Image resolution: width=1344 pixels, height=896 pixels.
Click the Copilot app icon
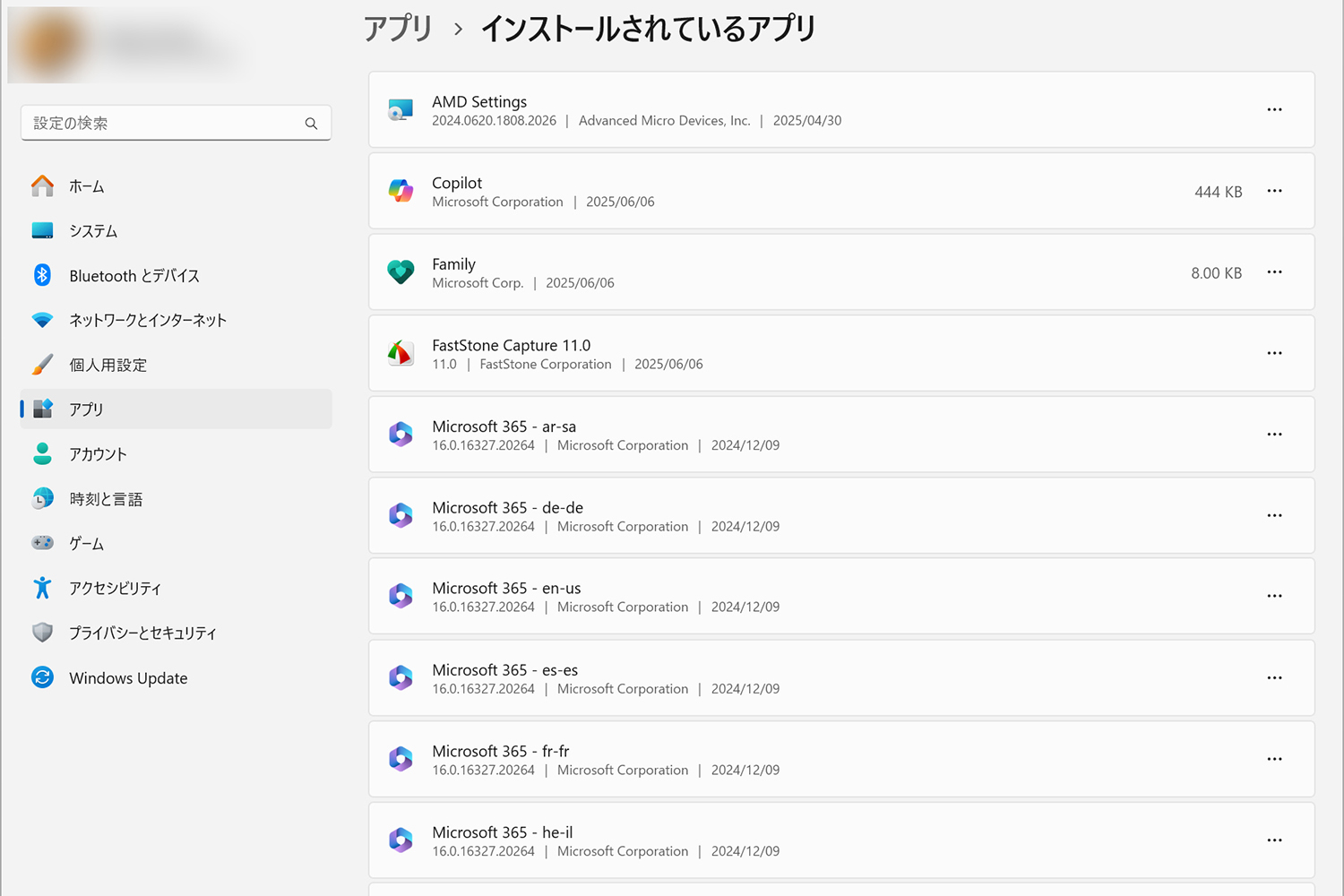tap(401, 191)
